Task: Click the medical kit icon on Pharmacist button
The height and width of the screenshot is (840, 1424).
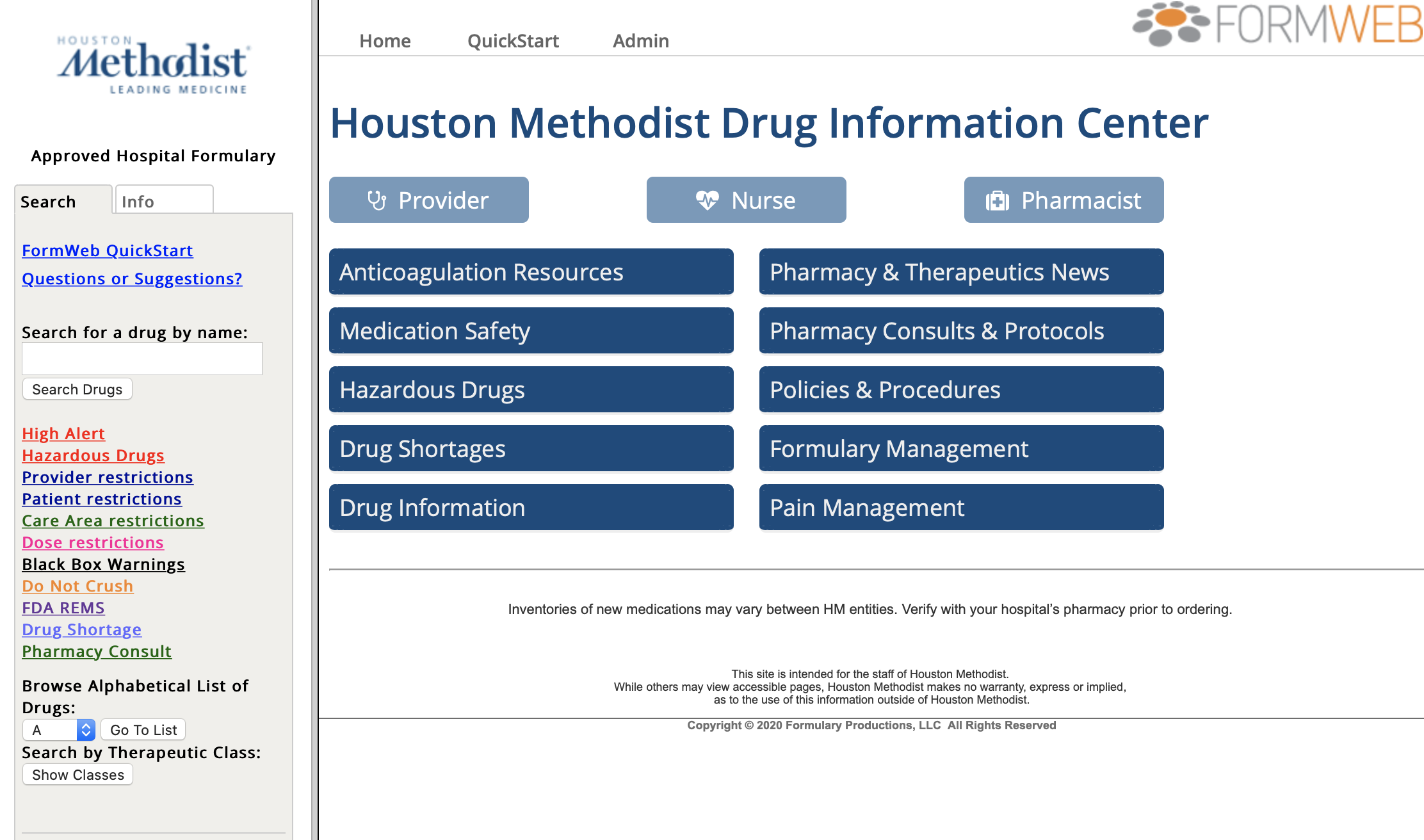Action: (x=998, y=201)
